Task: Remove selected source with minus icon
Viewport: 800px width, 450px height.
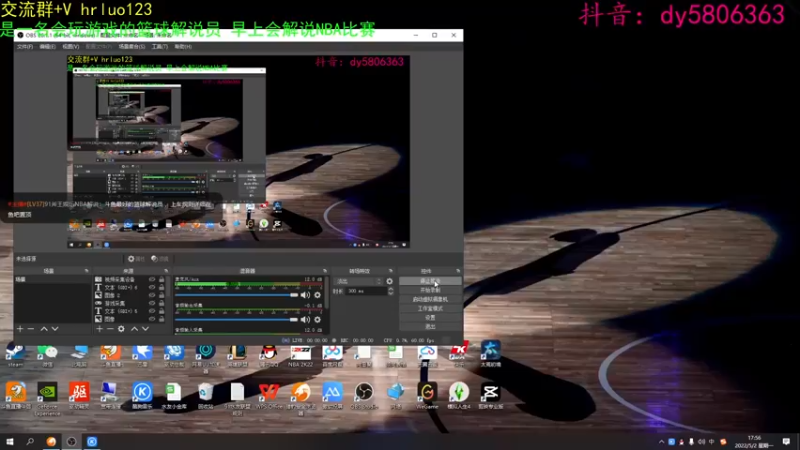Action: [x=110, y=329]
